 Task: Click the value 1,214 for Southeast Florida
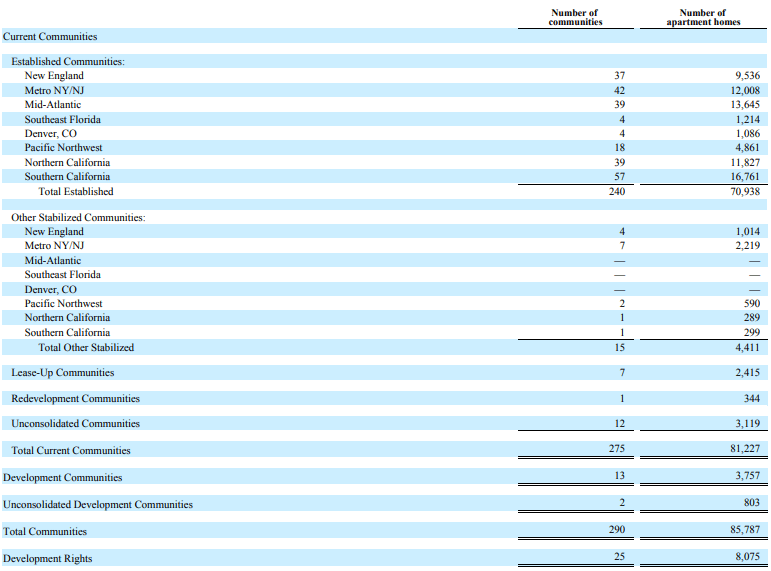click(x=747, y=119)
